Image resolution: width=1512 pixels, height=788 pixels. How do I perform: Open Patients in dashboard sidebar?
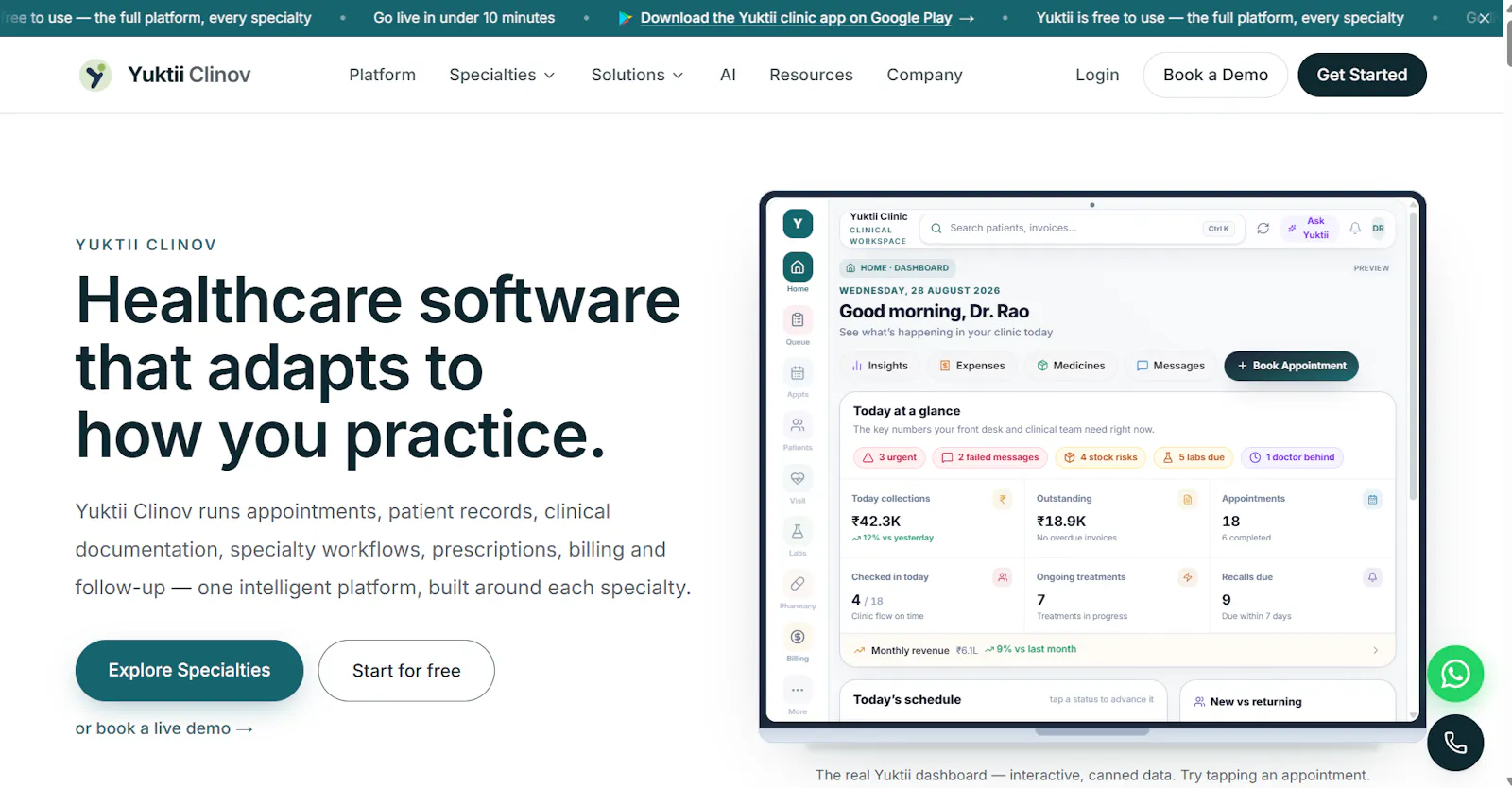(x=798, y=433)
